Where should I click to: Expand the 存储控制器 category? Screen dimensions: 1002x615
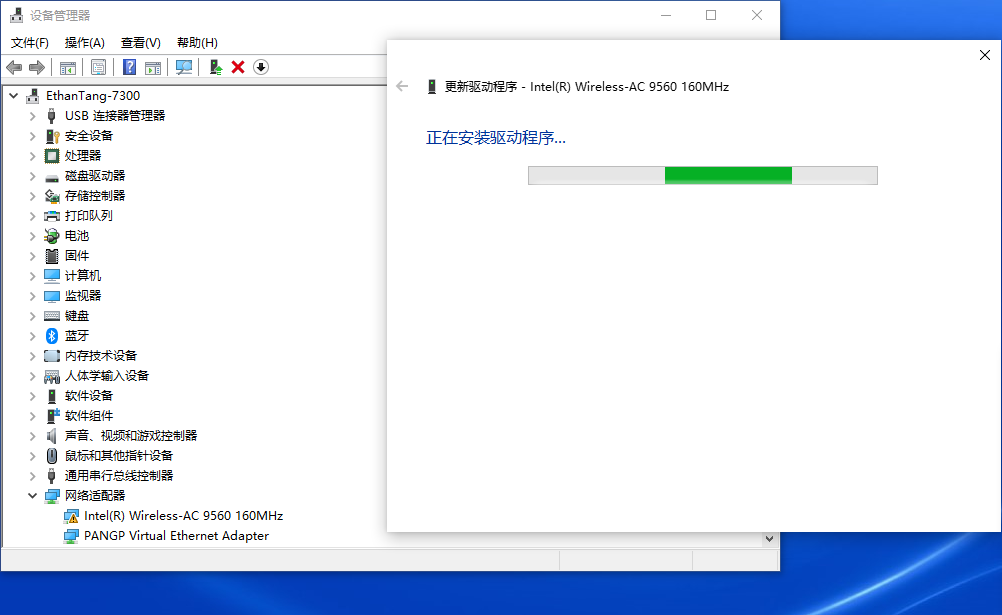coord(33,196)
